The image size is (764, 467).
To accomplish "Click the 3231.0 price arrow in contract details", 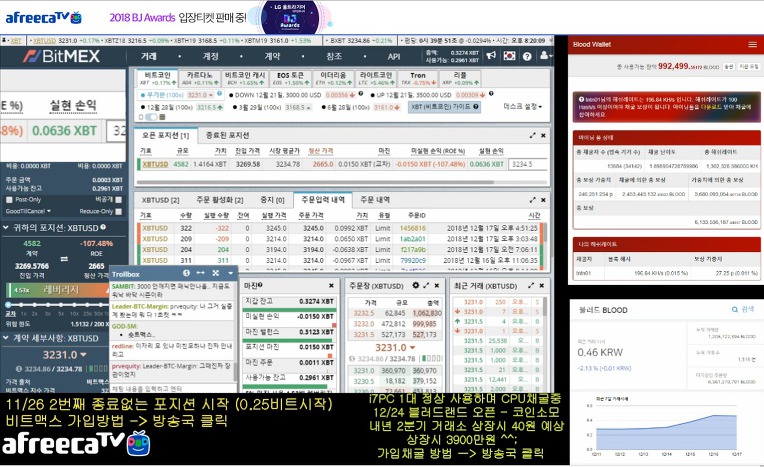I will point(83,354).
